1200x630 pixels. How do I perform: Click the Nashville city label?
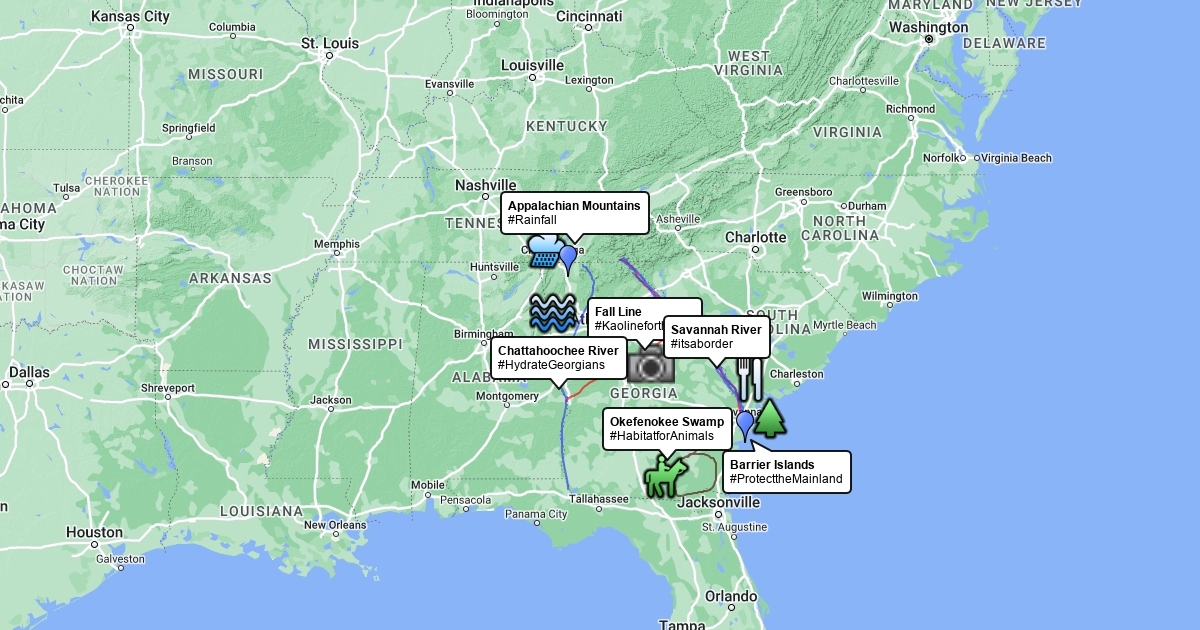[485, 185]
